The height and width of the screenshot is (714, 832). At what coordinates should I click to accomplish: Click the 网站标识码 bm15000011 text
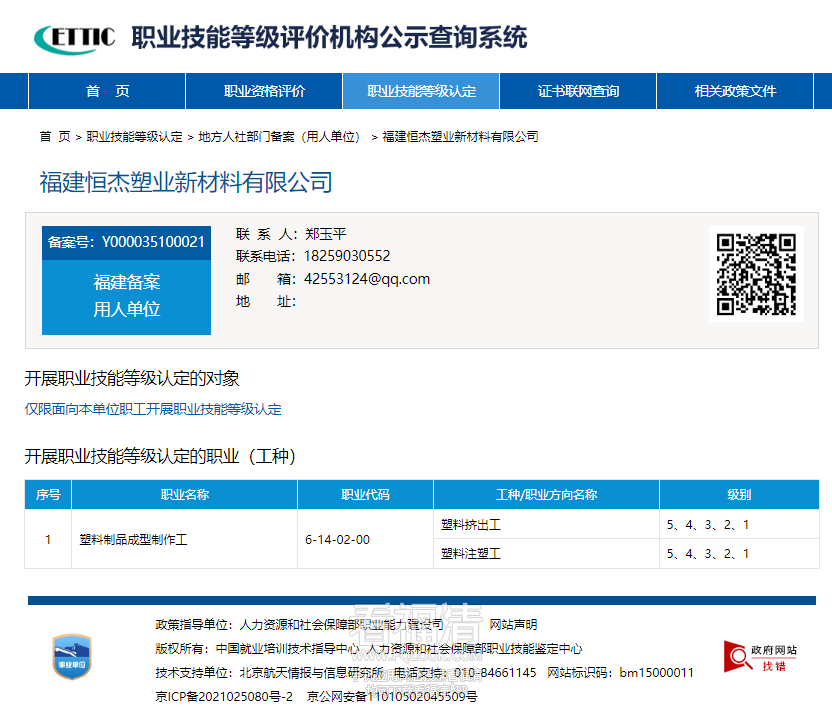pyautogui.click(x=620, y=673)
